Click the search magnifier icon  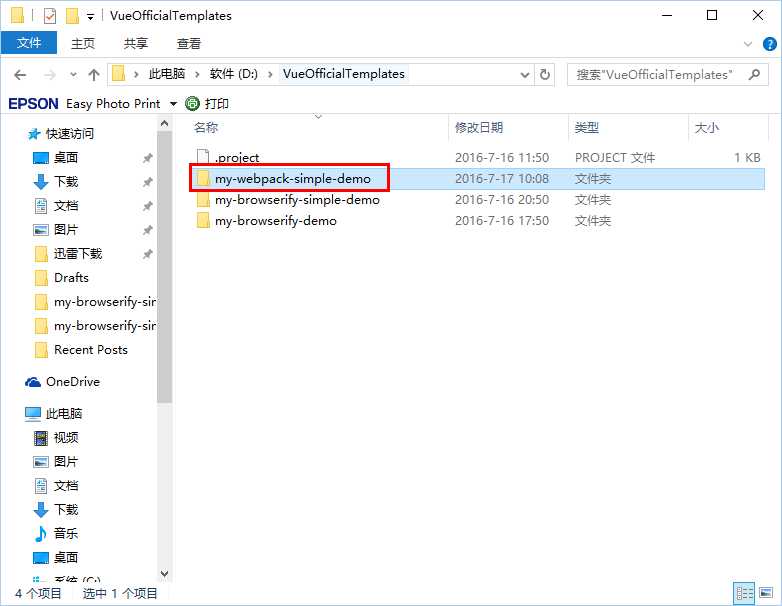point(755,75)
